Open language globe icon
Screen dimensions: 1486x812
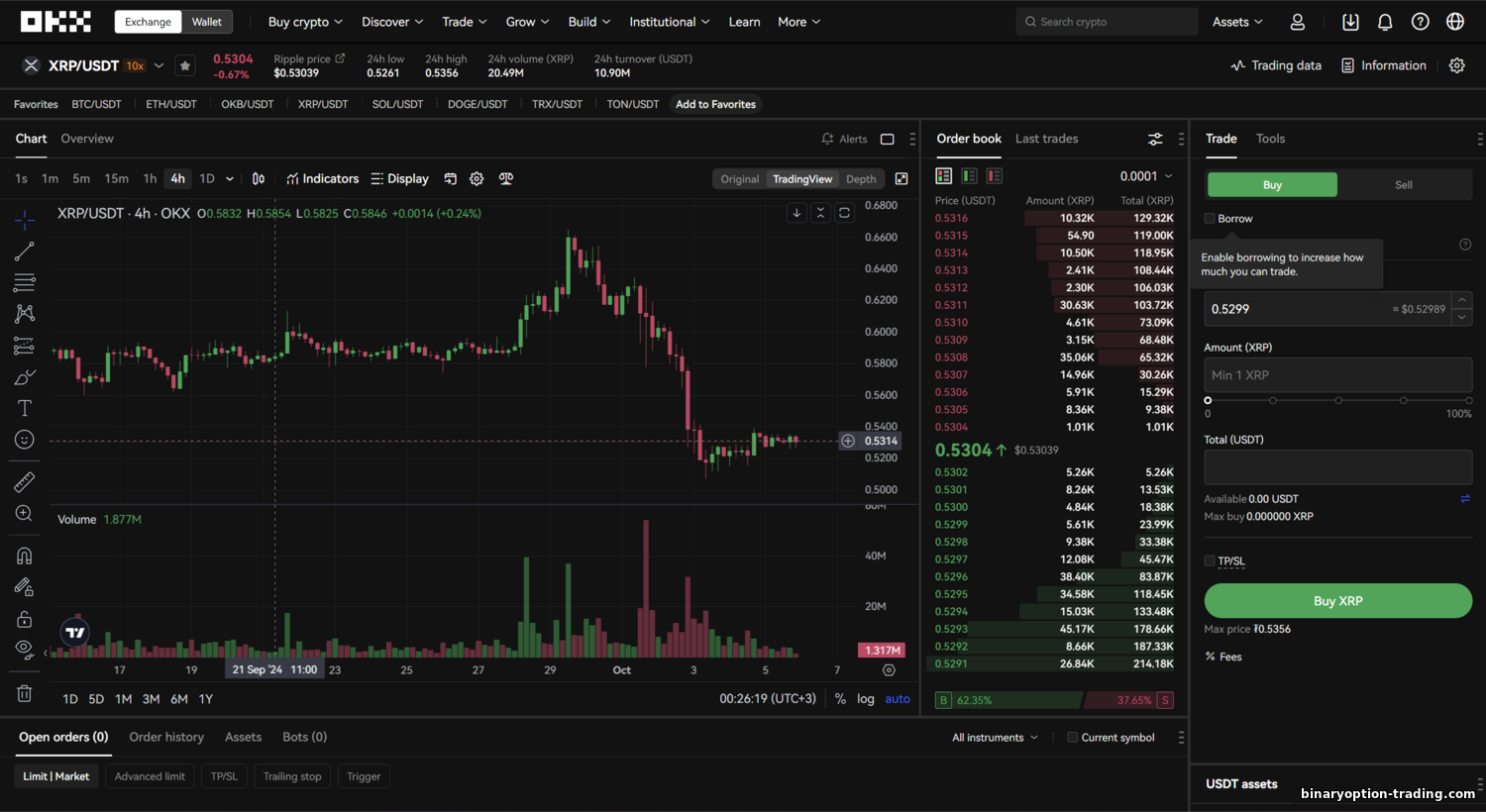point(1455,22)
